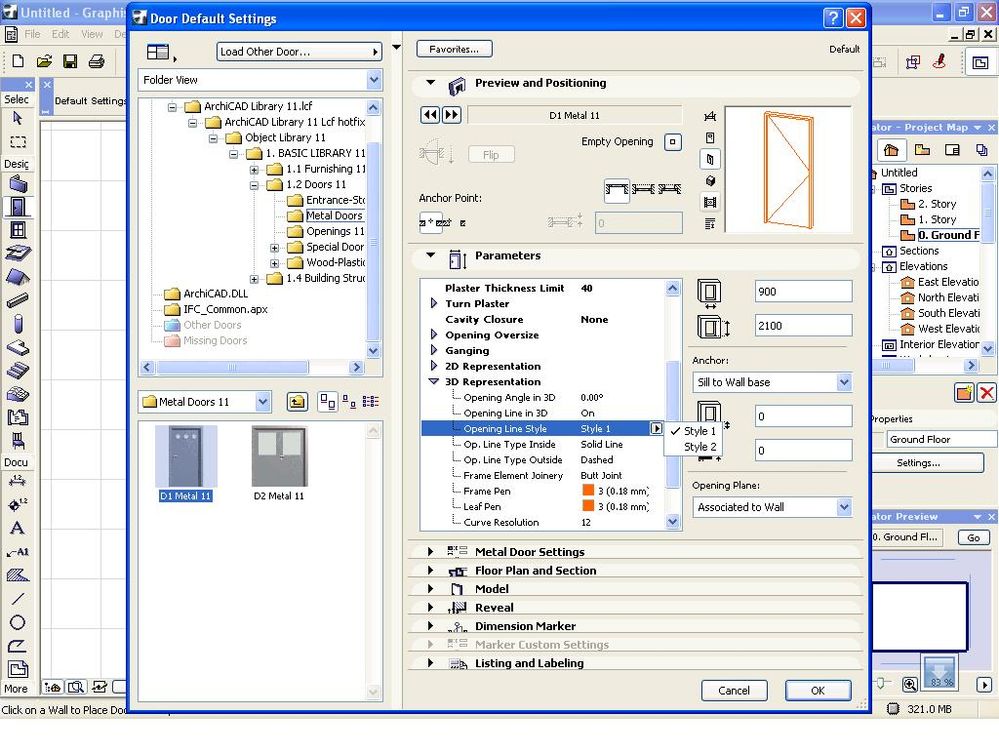Expand the Turn Plaster parameter group
Screen dimensions: 999x749
(434, 304)
